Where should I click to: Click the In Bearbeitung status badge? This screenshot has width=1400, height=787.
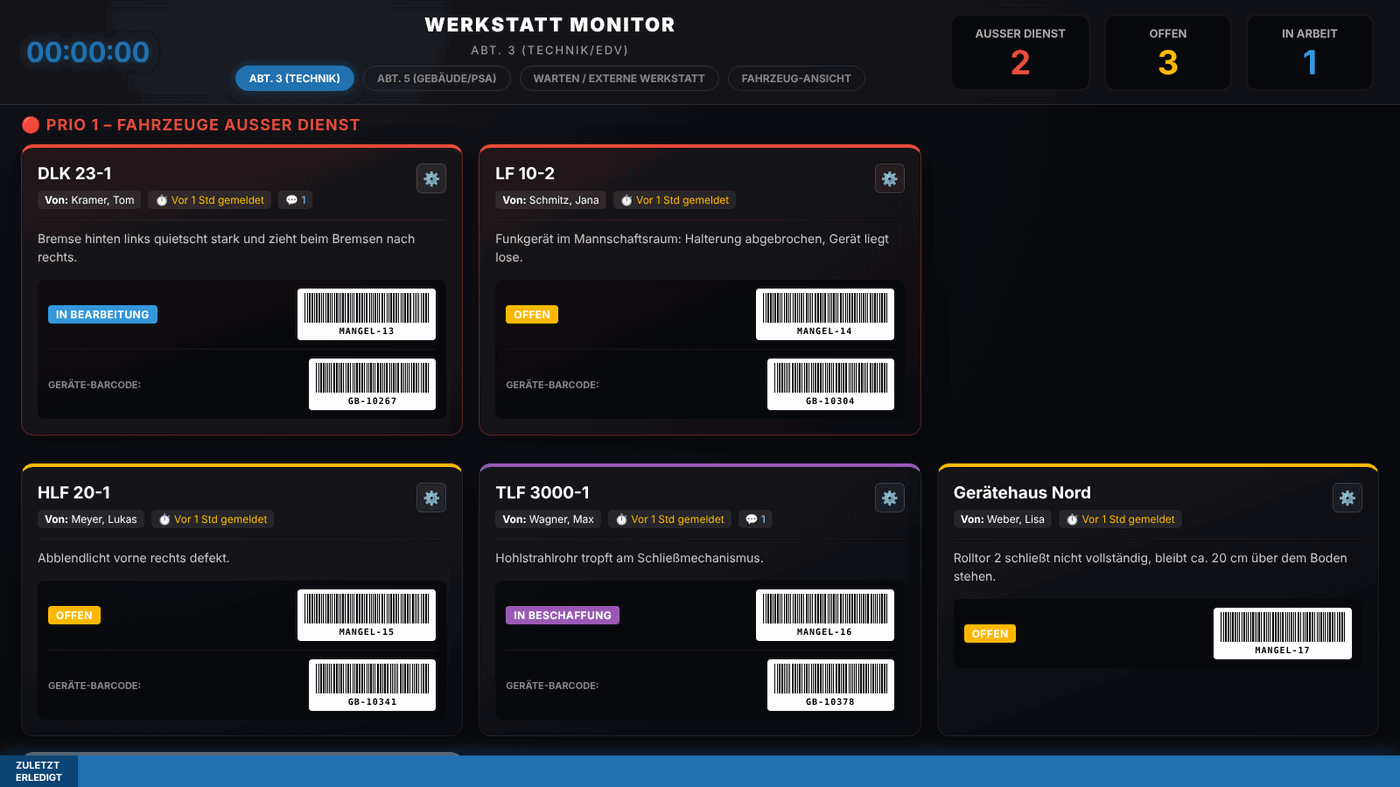(x=102, y=314)
